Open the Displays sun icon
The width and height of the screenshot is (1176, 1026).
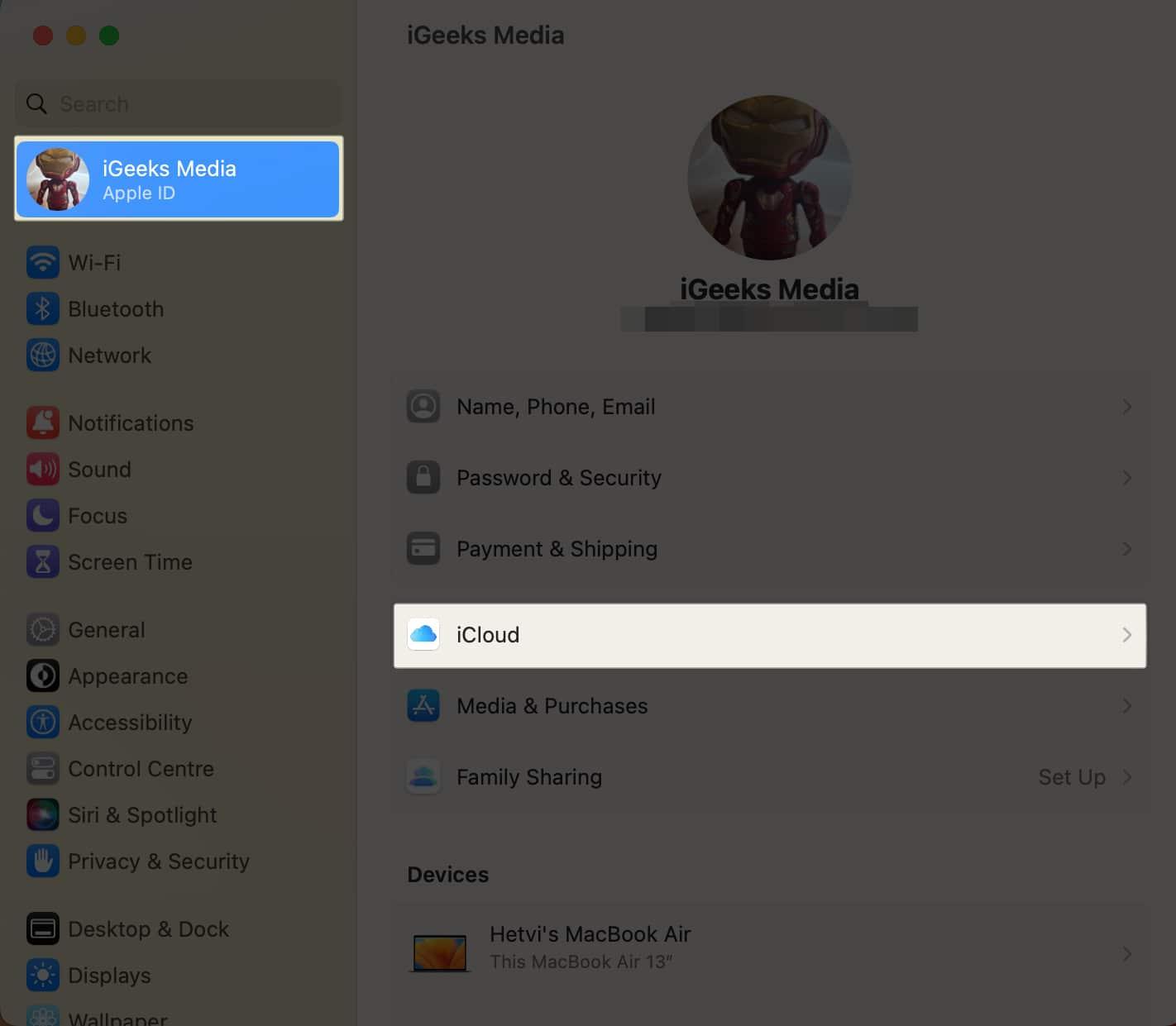tap(43, 976)
